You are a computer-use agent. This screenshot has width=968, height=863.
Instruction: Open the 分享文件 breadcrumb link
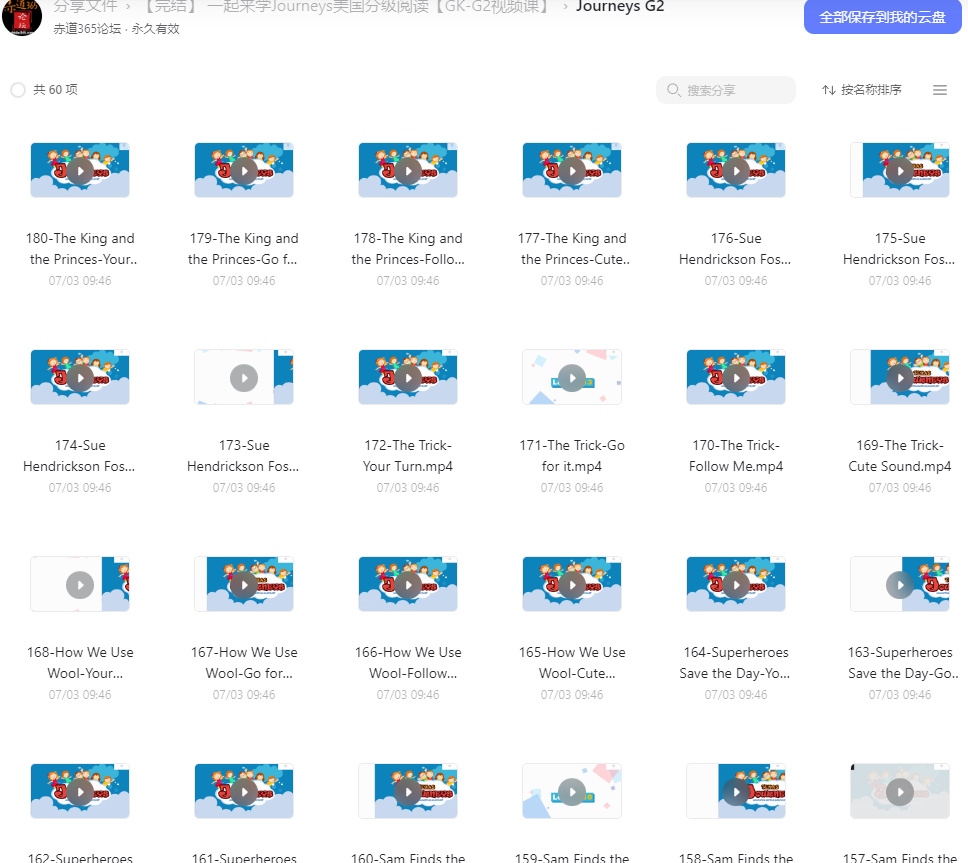coord(85,7)
